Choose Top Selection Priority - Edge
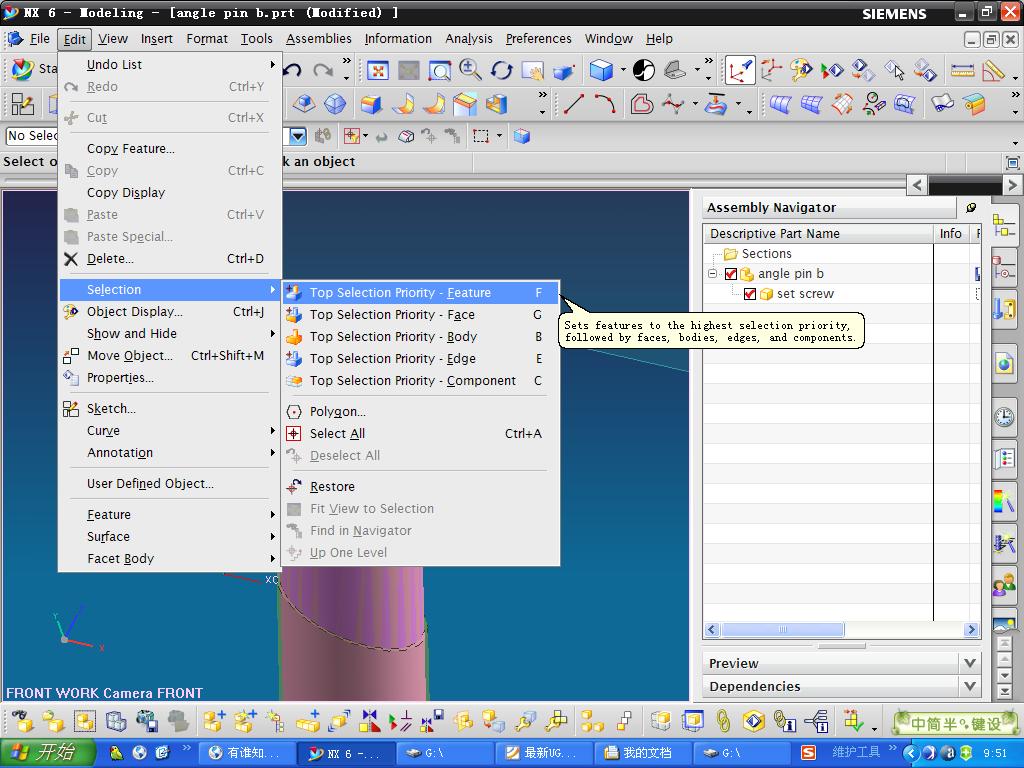The image size is (1024, 768). [x=421, y=359]
